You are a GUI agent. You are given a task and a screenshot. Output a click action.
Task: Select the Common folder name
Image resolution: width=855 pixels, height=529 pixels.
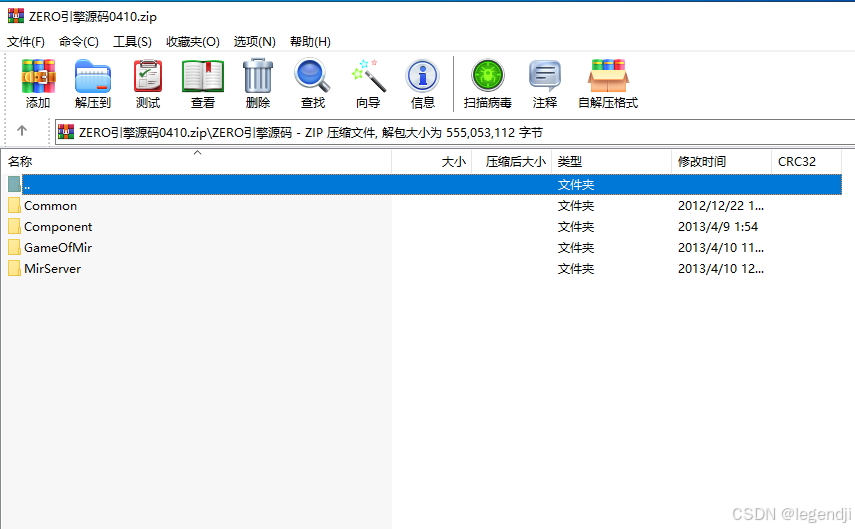51,206
